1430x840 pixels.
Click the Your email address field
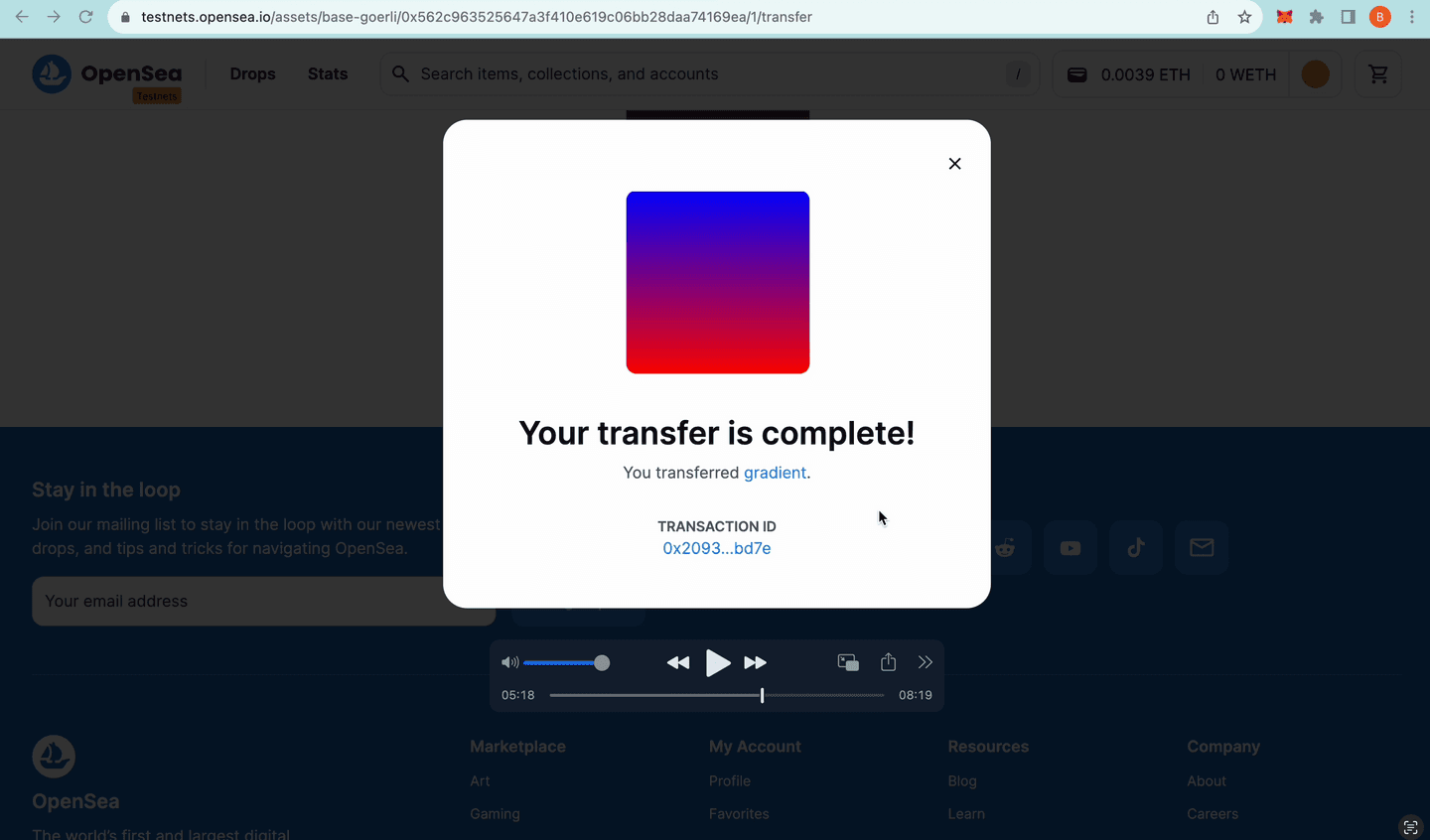click(x=263, y=601)
